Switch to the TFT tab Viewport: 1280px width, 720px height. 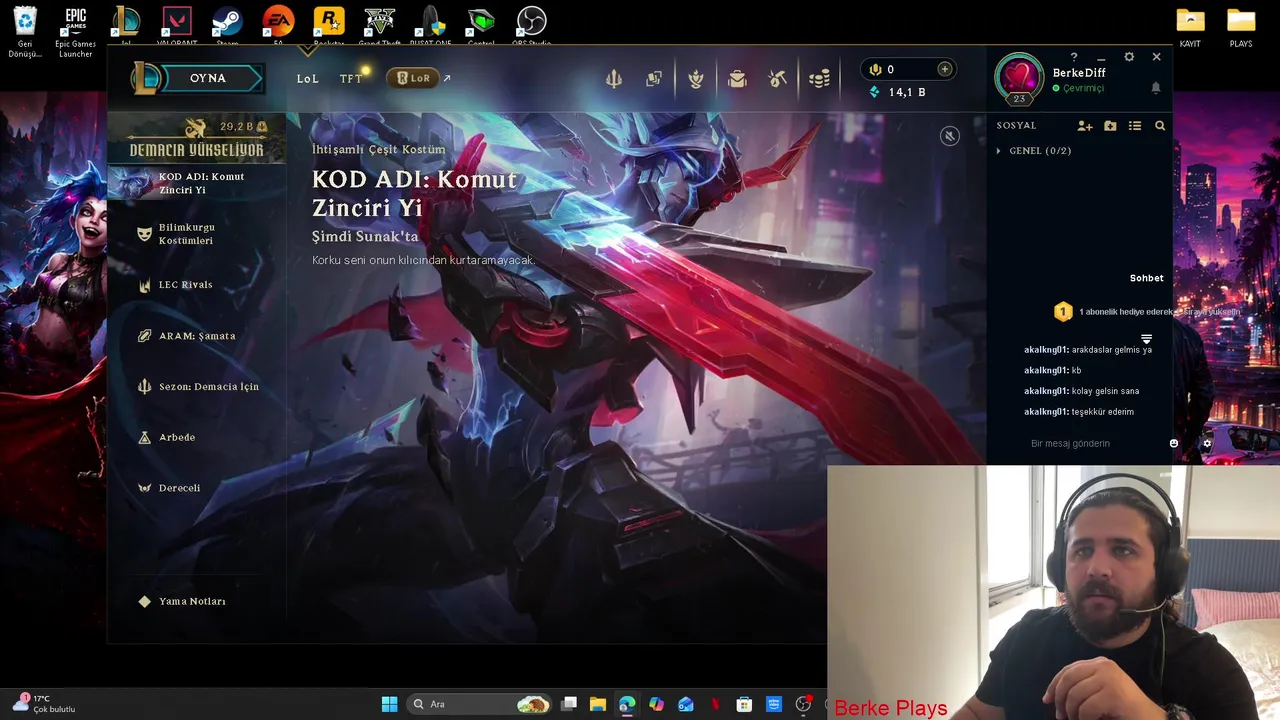tap(351, 78)
